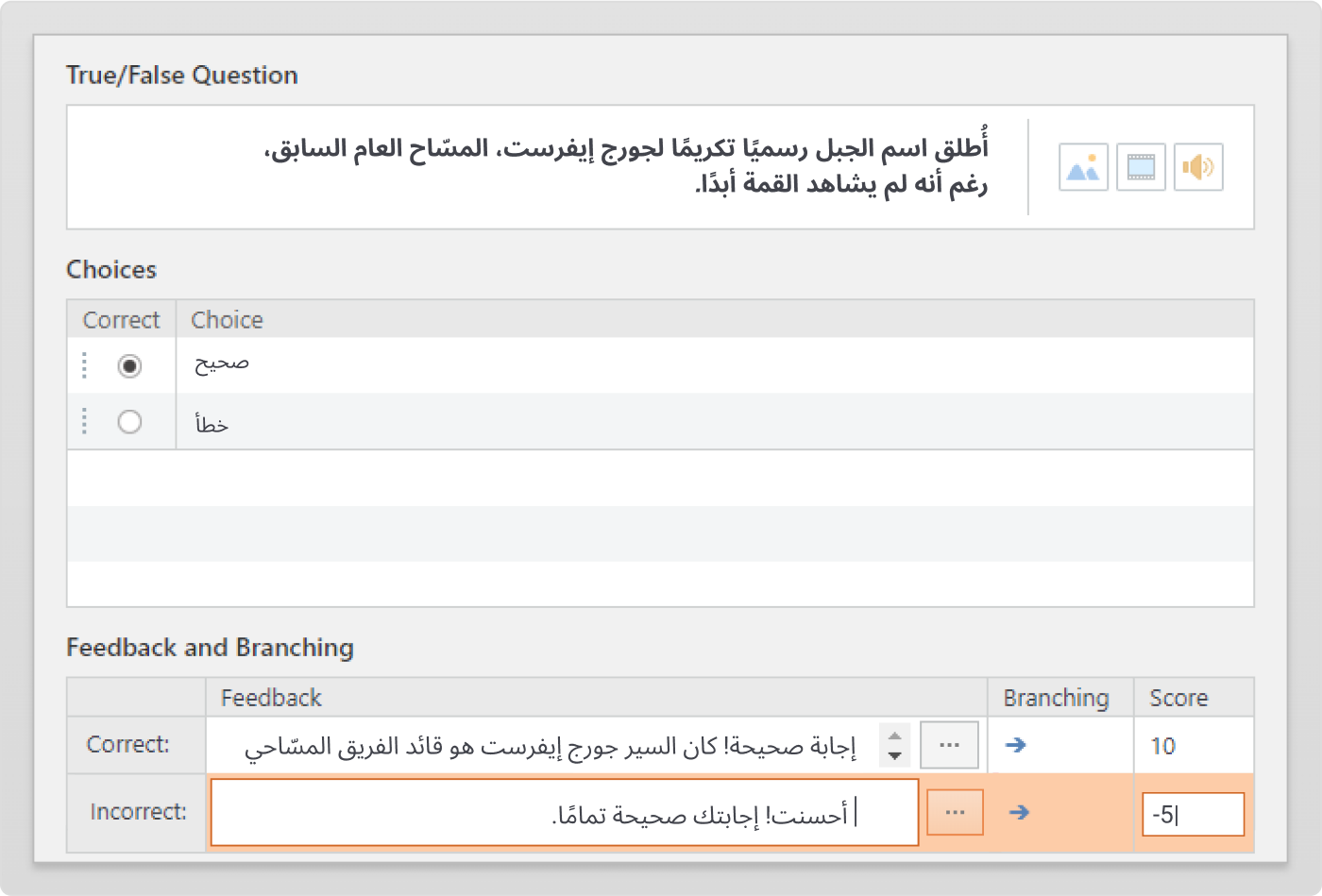This screenshot has width=1322, height=896.
Task: Add audio to the question
Action: (x=1198, y=167)
